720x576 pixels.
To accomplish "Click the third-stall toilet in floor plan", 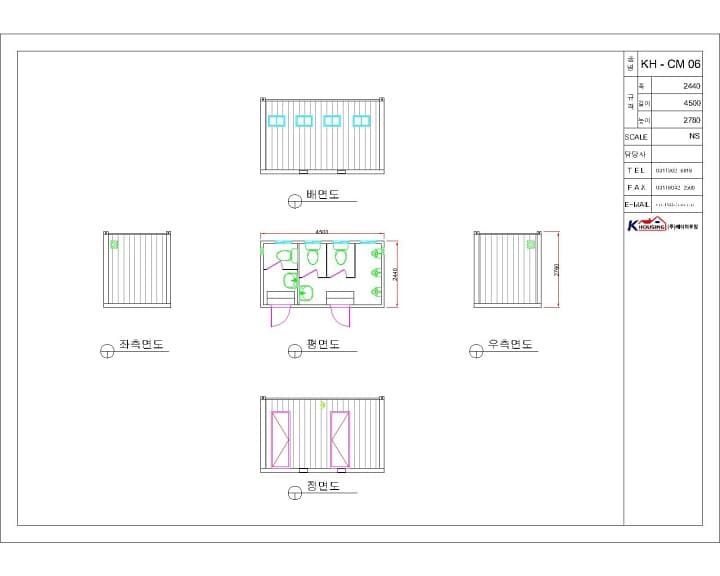I will coord(340,254).
